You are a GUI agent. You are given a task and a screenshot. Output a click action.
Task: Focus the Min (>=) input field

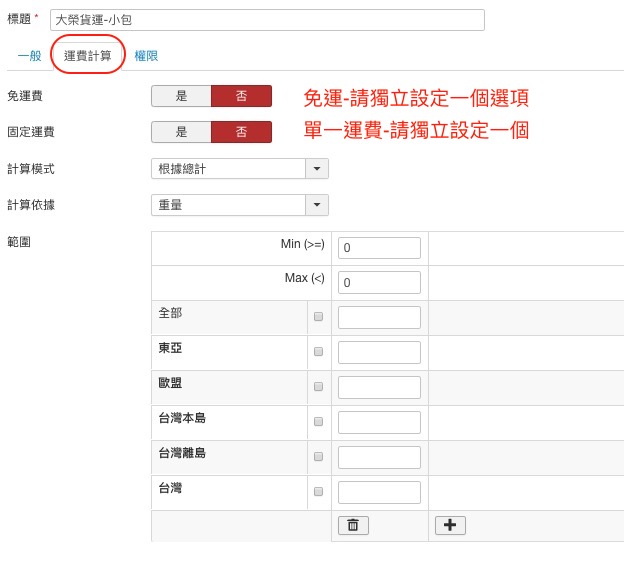click(379, 248)
